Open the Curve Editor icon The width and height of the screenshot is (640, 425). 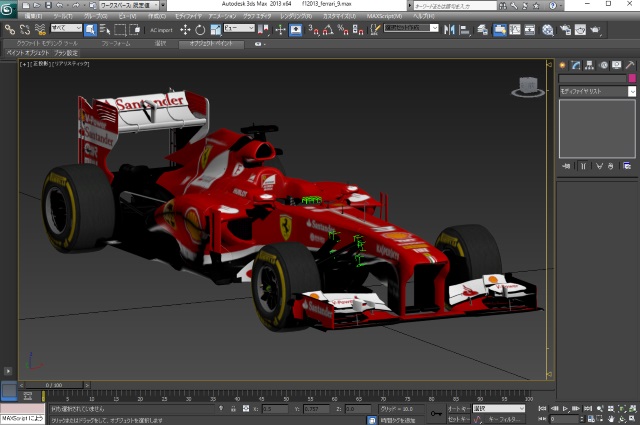515,30
